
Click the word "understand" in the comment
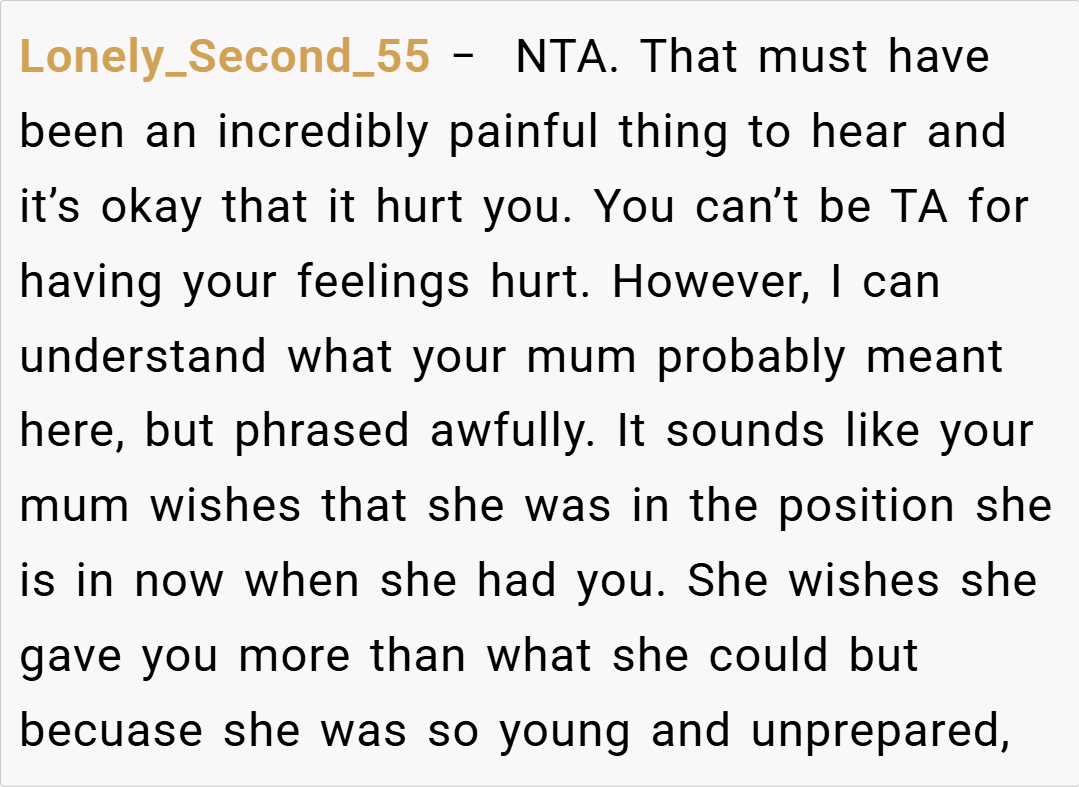click(x=143, y=358)
